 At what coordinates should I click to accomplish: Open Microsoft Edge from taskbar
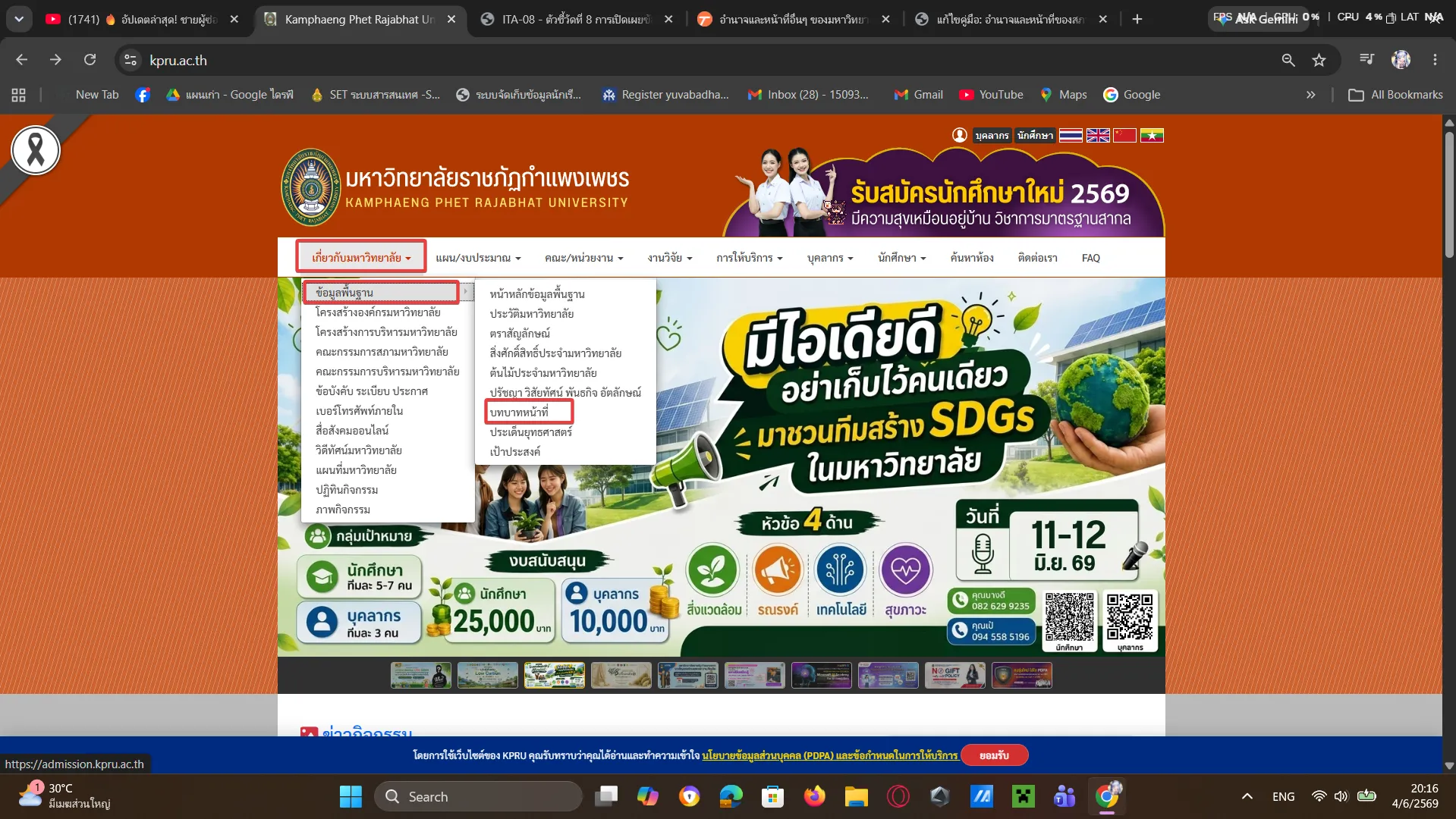pyautogui.click(x=731, y=796)
